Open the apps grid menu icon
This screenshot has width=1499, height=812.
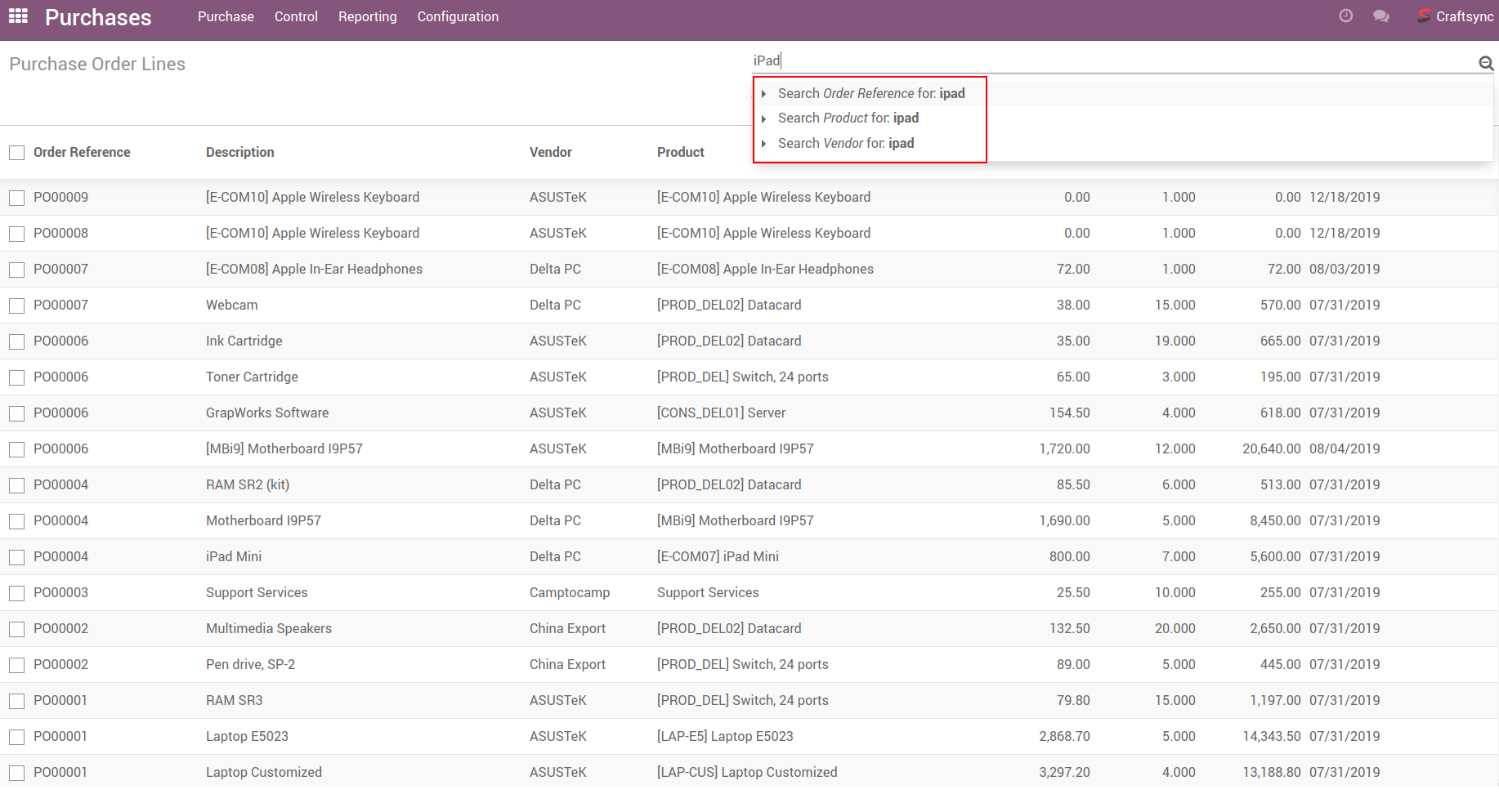tap(18, 16)
